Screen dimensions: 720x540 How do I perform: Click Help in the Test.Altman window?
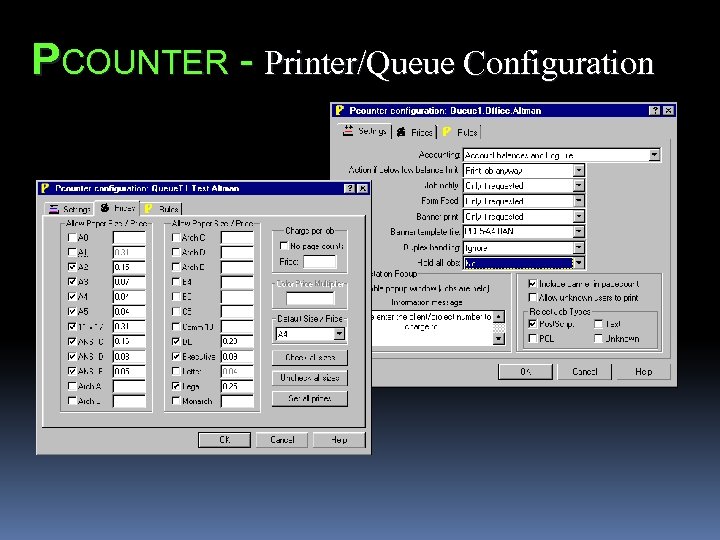pyautogui.click(x=339, y=440)
